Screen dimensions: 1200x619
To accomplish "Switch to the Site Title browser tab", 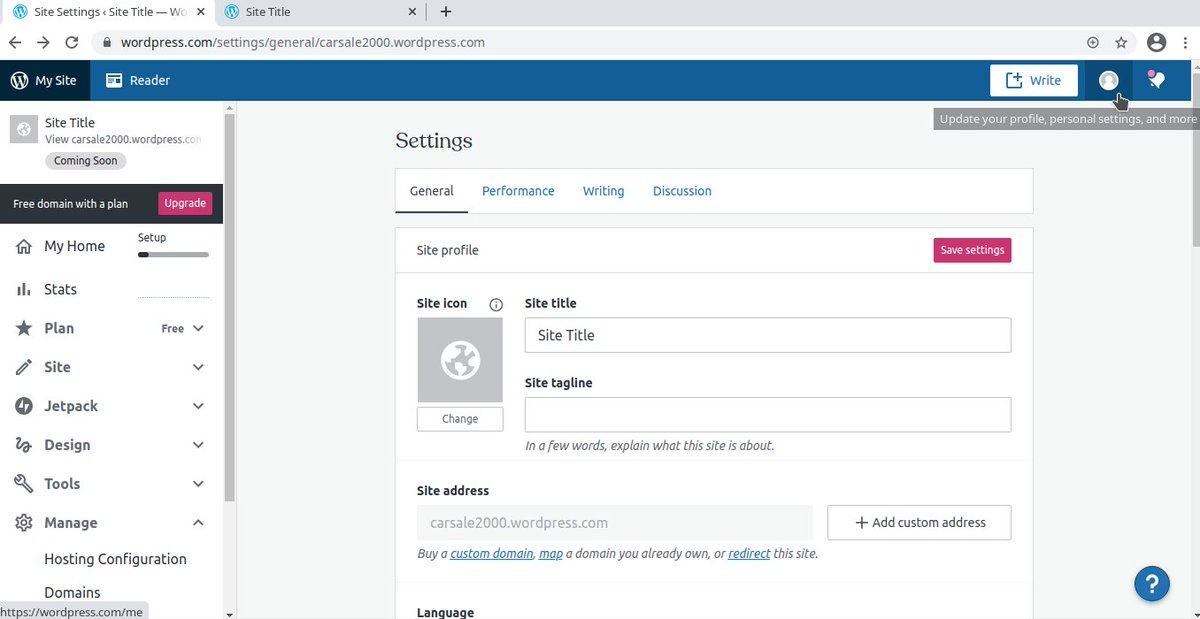I will (x=320, y=12).
